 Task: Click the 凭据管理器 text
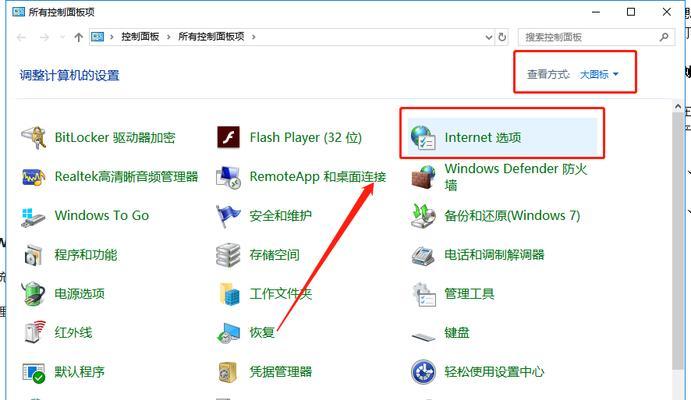[281, 372]
